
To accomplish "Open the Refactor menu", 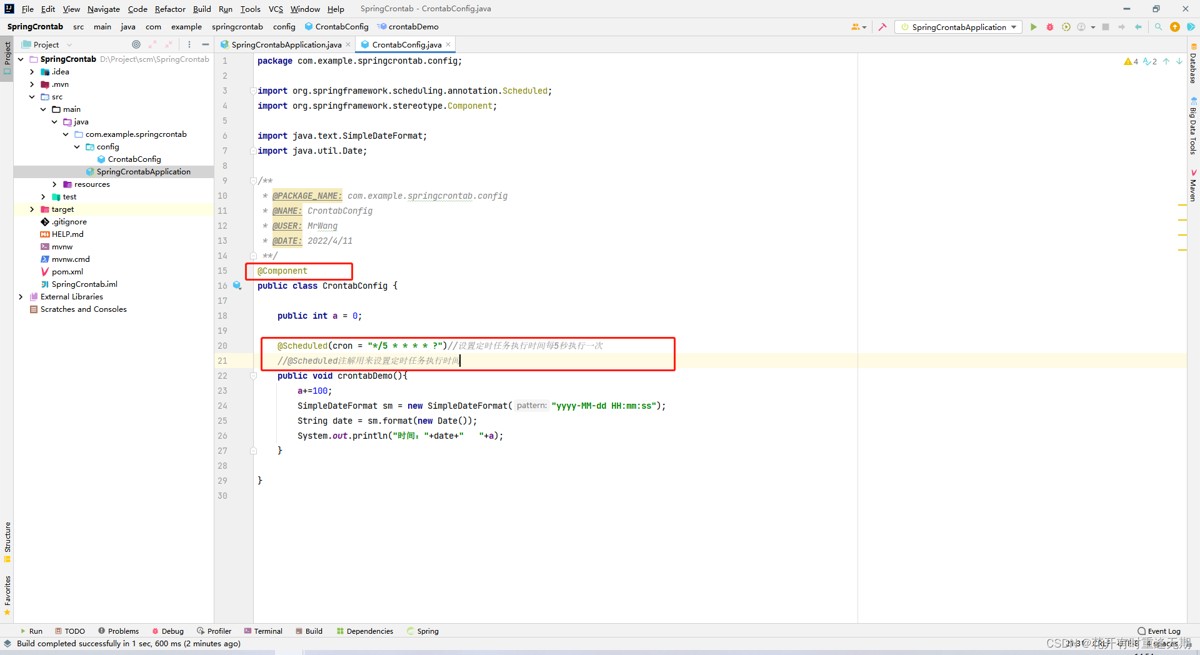I will click(x=170, y=9).
